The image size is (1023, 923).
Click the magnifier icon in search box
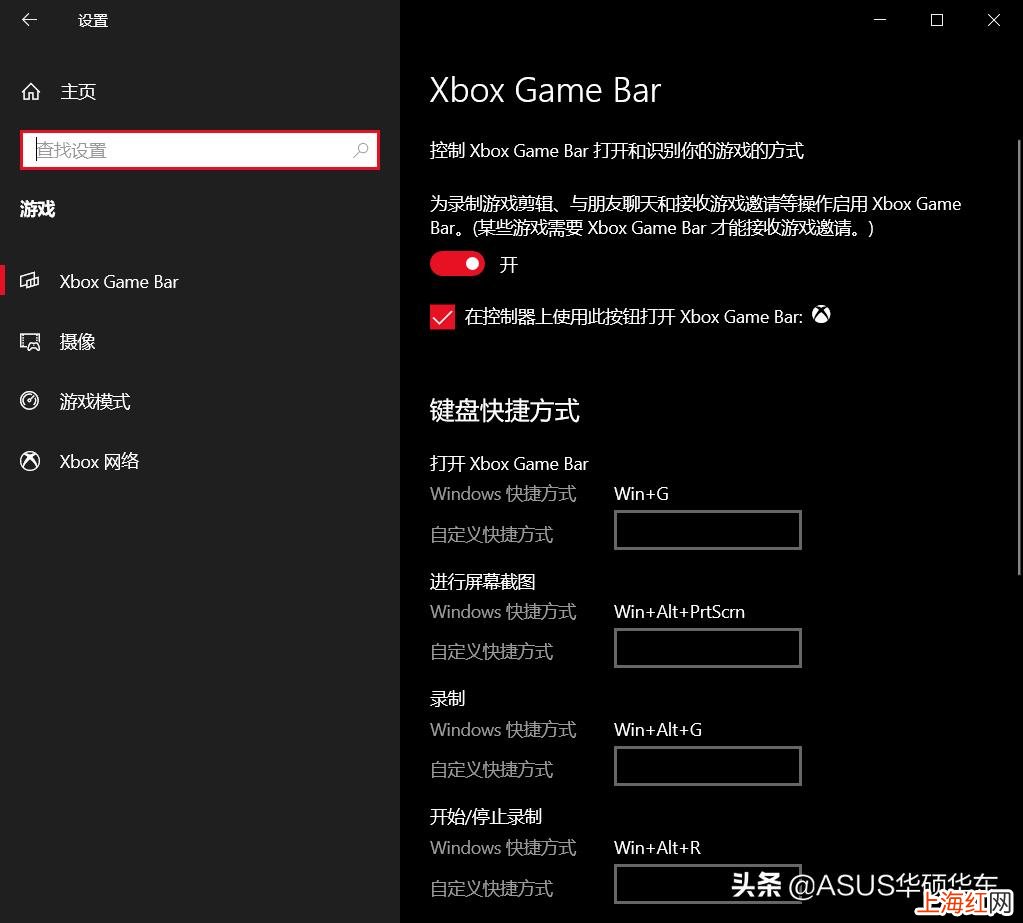(361, 150)
